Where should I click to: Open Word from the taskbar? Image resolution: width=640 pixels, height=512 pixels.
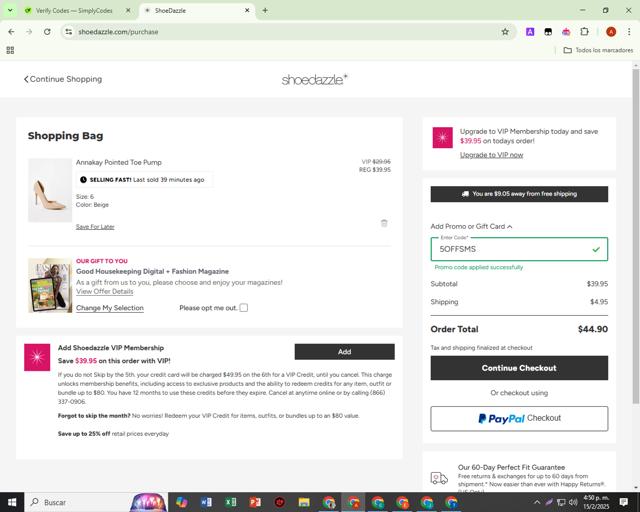(206, 502)
